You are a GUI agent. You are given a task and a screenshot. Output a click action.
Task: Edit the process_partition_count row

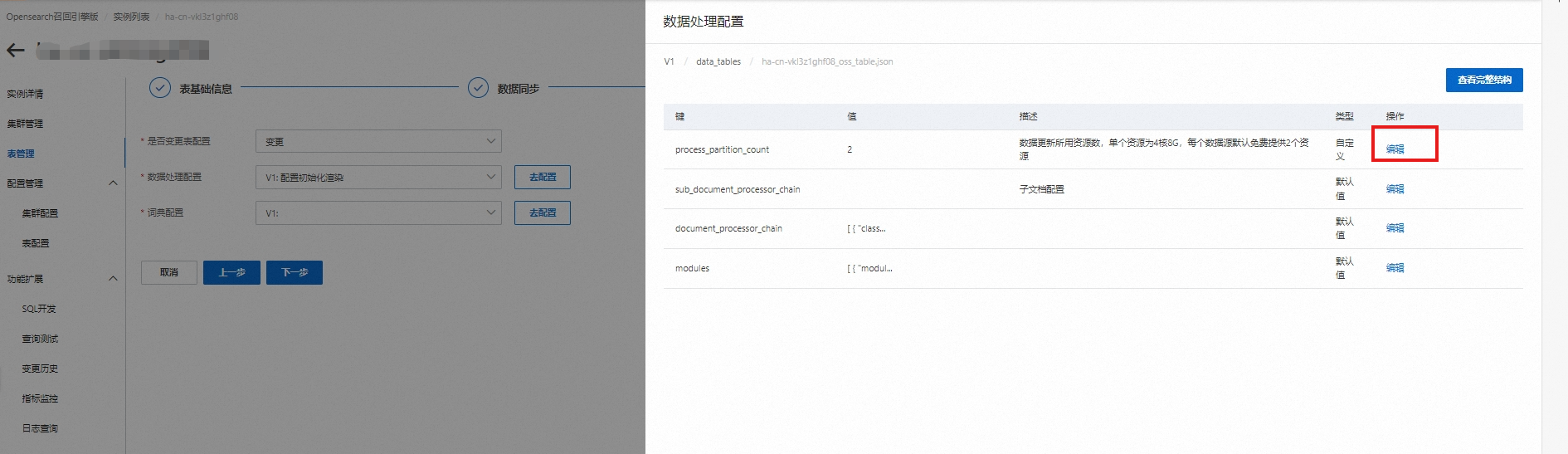click(1395, 149)
